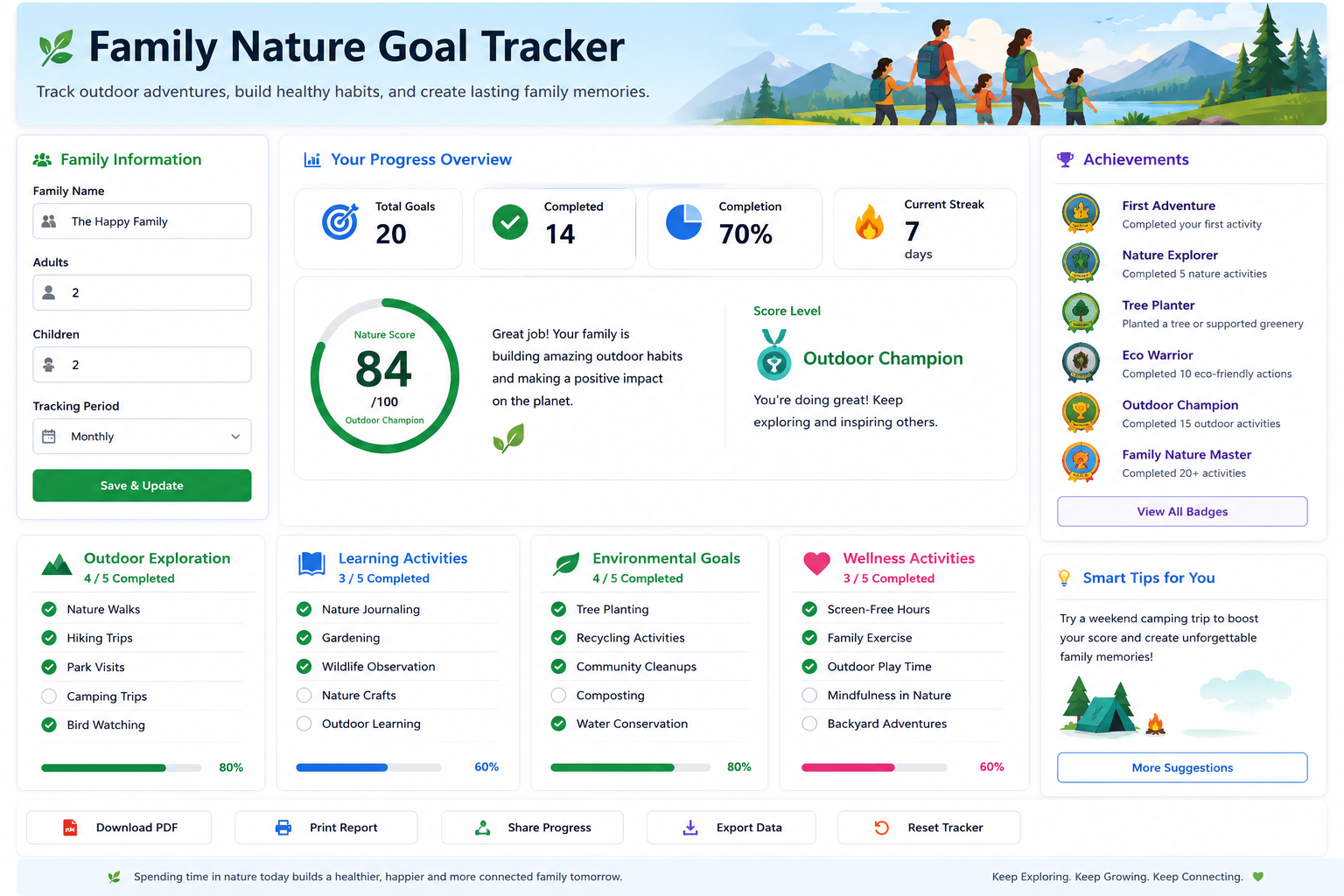
Task: Click the Wellness Activities 60% progress bar
Action: point(874,767)
